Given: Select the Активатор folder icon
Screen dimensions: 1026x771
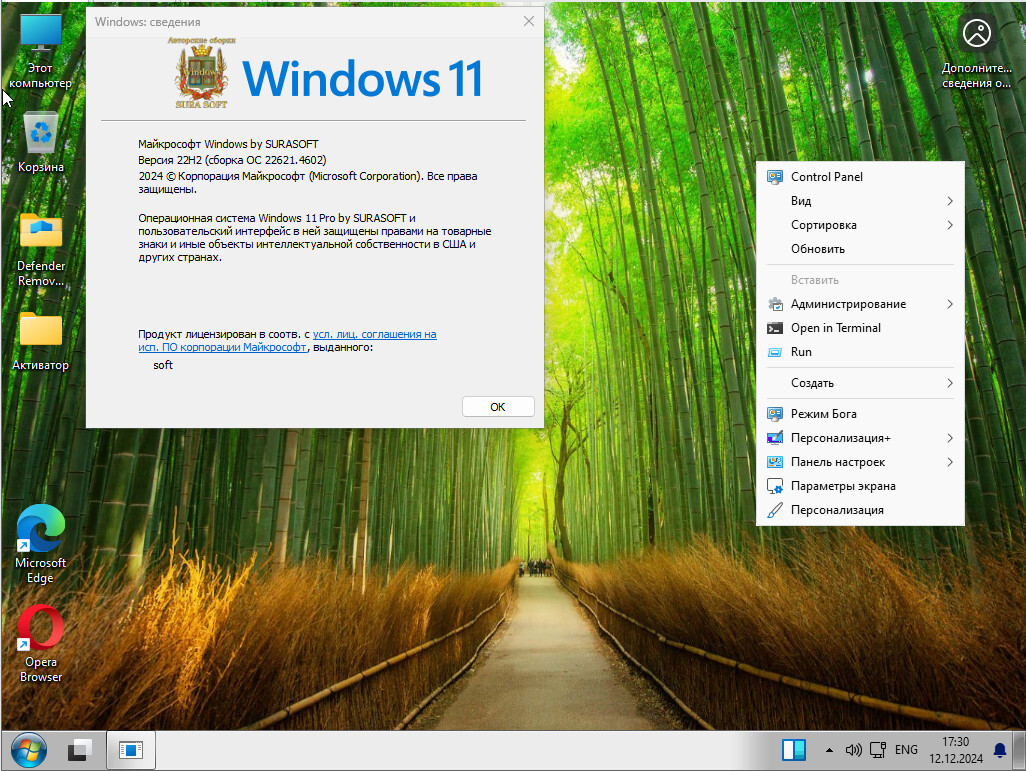Looking at the screenshot, I should [41, 341].
